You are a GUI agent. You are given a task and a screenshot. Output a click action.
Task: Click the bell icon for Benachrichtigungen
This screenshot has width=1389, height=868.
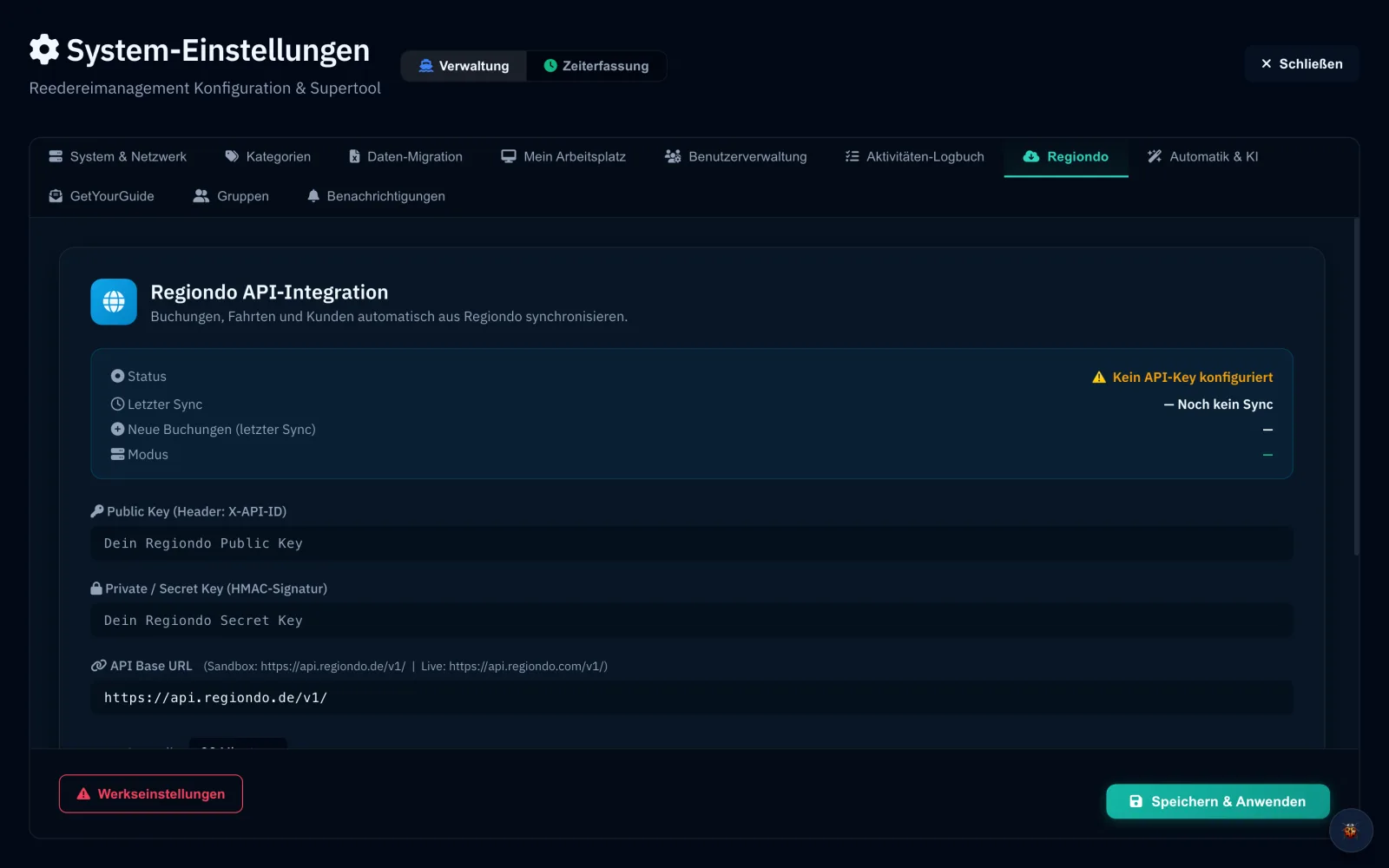point(313,196)
